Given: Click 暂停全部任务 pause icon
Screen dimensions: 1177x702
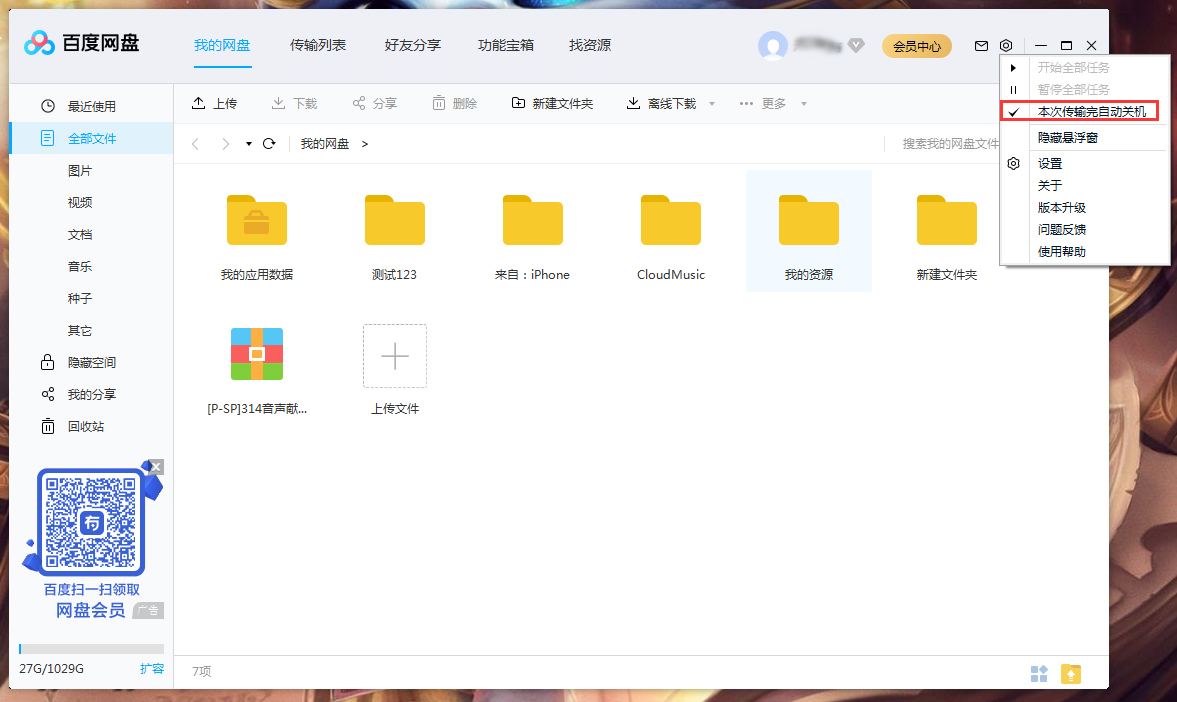Looking at the screenshot, I should (x=1014, y=89).
